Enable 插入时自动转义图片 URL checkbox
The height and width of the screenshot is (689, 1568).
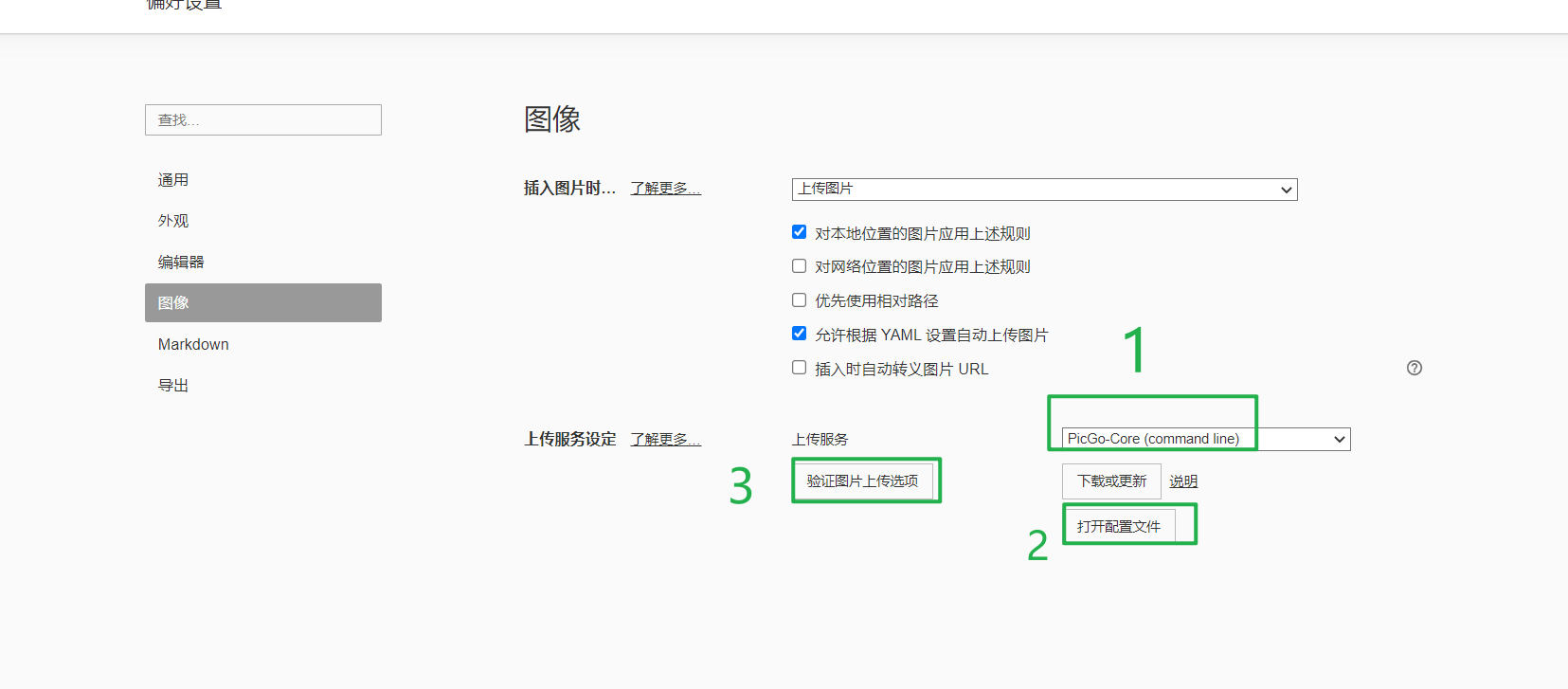[x=799, y=368]
